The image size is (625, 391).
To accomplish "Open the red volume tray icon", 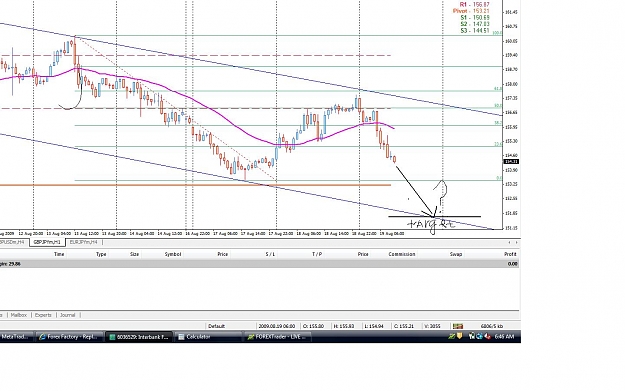I will click(x=487, y=337).
